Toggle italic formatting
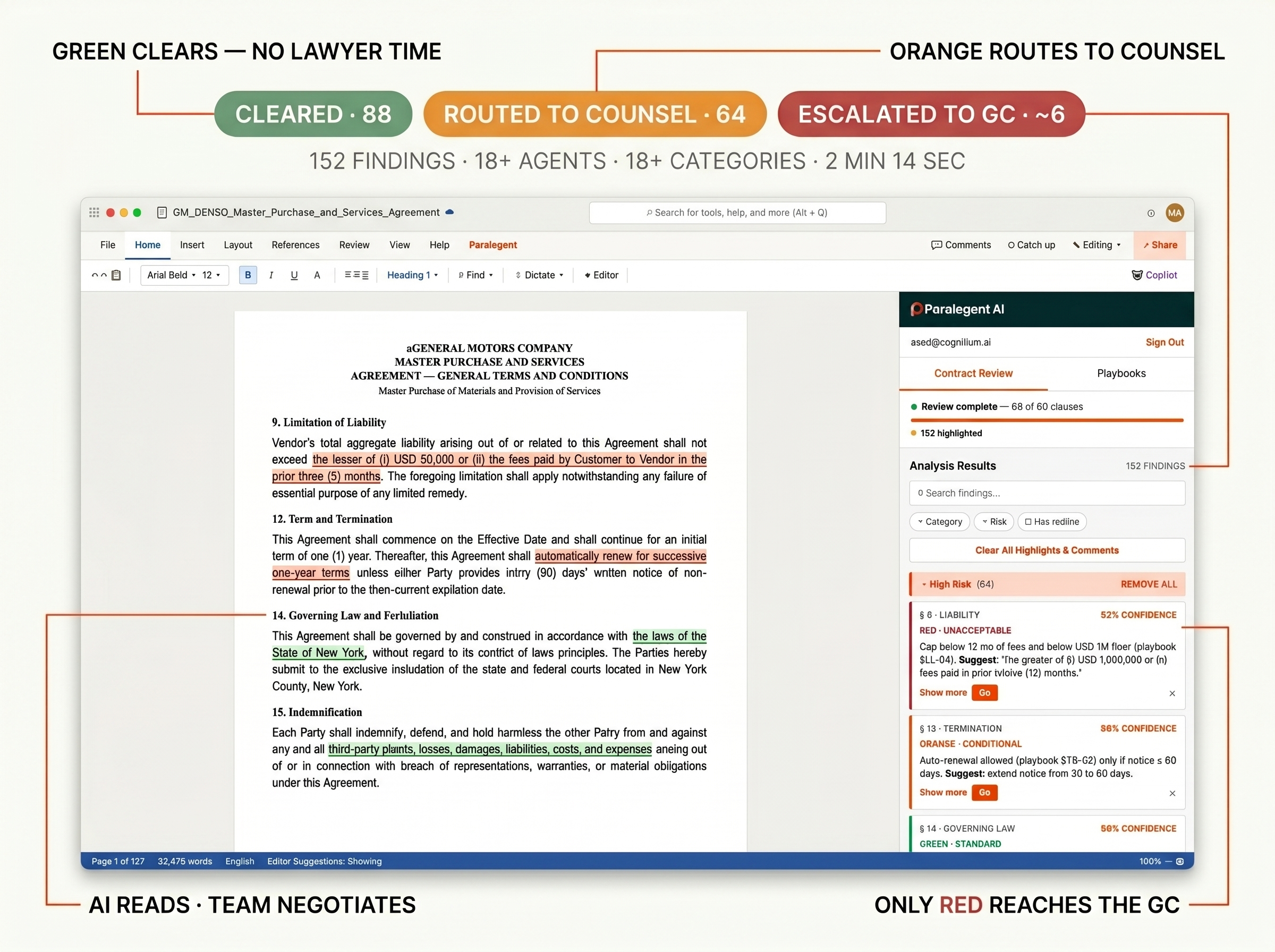This screenshot has height=952, width=1275. [271, 276]
